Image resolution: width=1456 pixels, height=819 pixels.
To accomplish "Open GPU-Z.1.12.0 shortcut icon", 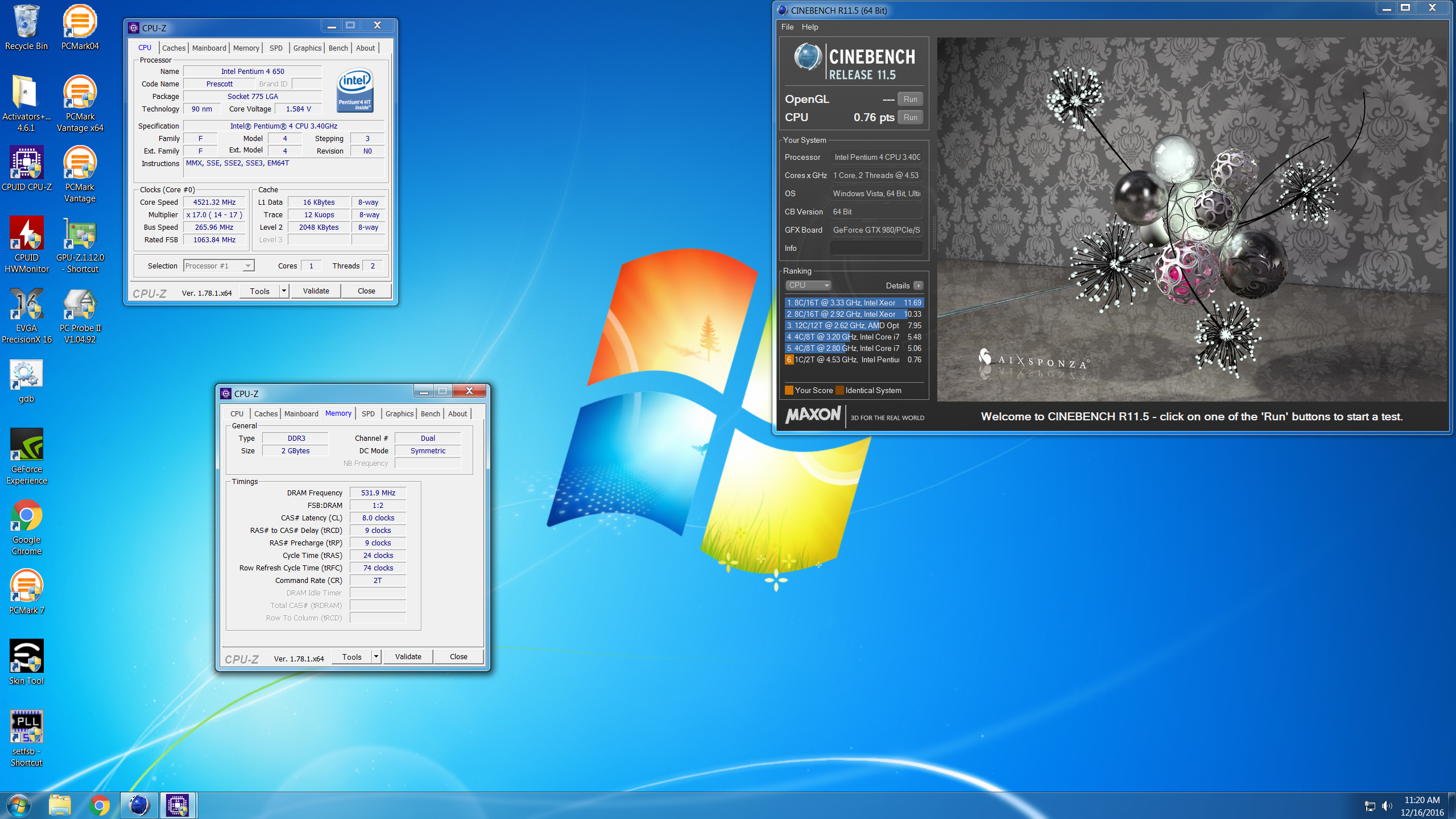I will pos(80,245).
